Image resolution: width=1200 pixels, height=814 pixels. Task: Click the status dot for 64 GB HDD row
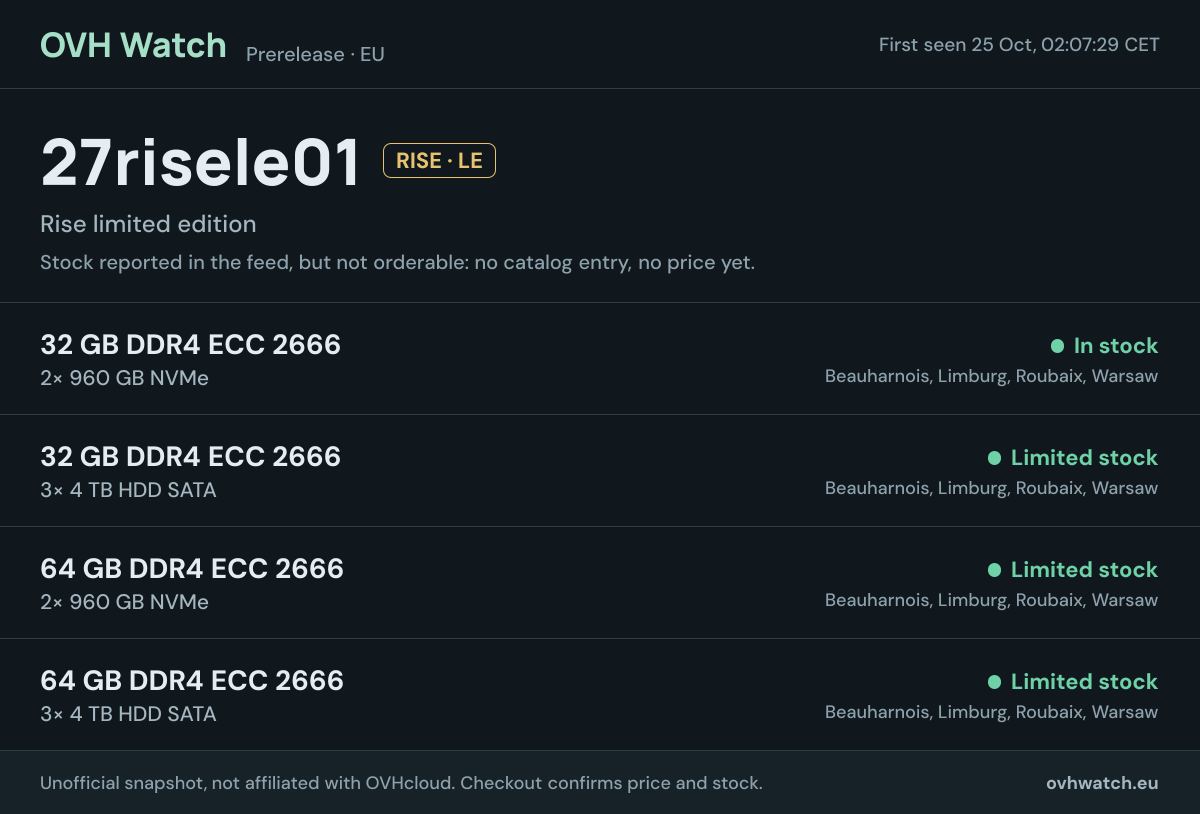[x=994, y=682]
